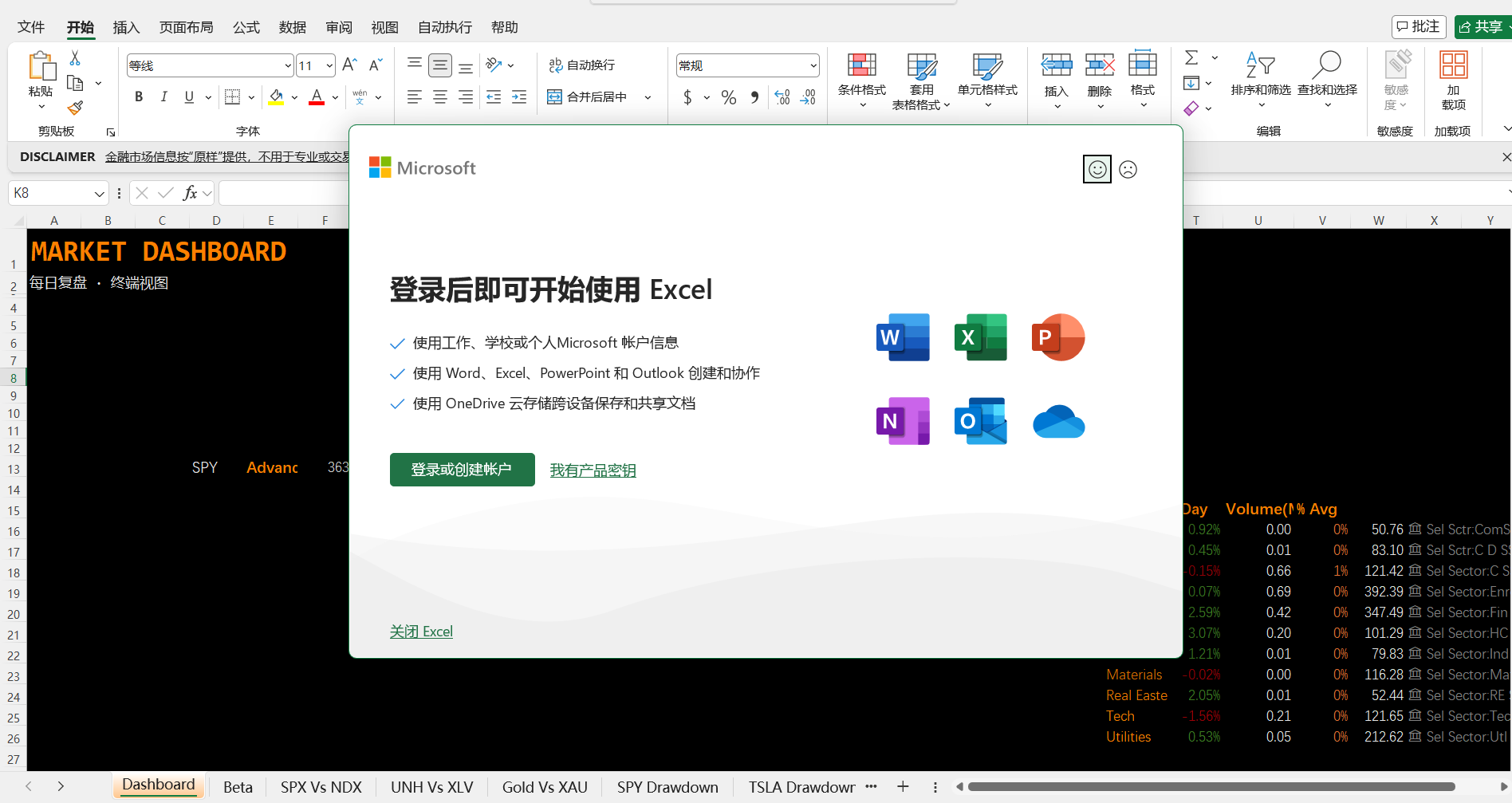Switch to the 插入 ribbon tab
The height and width of the screenshot is (803, 1512).
point(126,27)
